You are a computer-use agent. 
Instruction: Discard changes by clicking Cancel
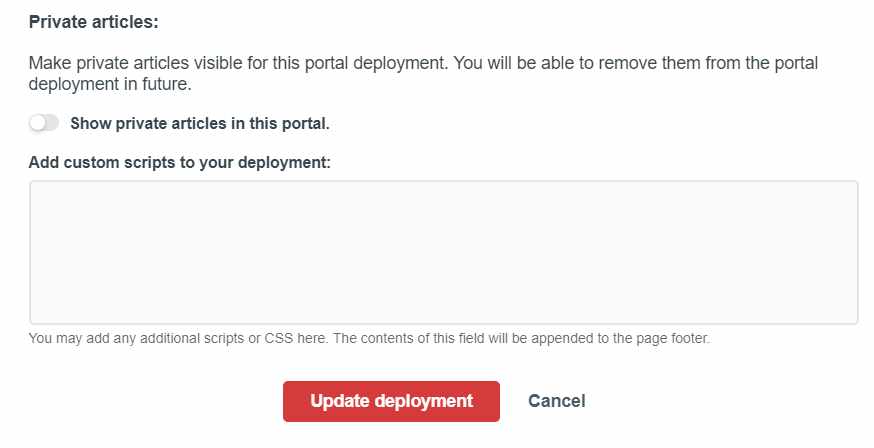(556, 401)
